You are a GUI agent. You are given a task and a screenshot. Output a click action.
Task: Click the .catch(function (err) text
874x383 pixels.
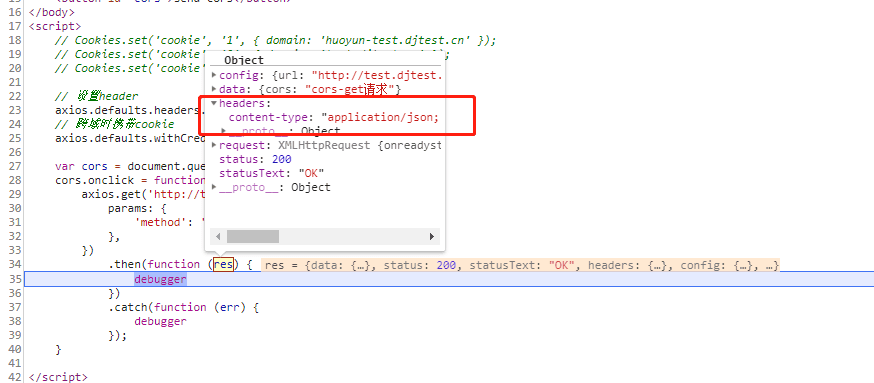click(x=183, y=307)
